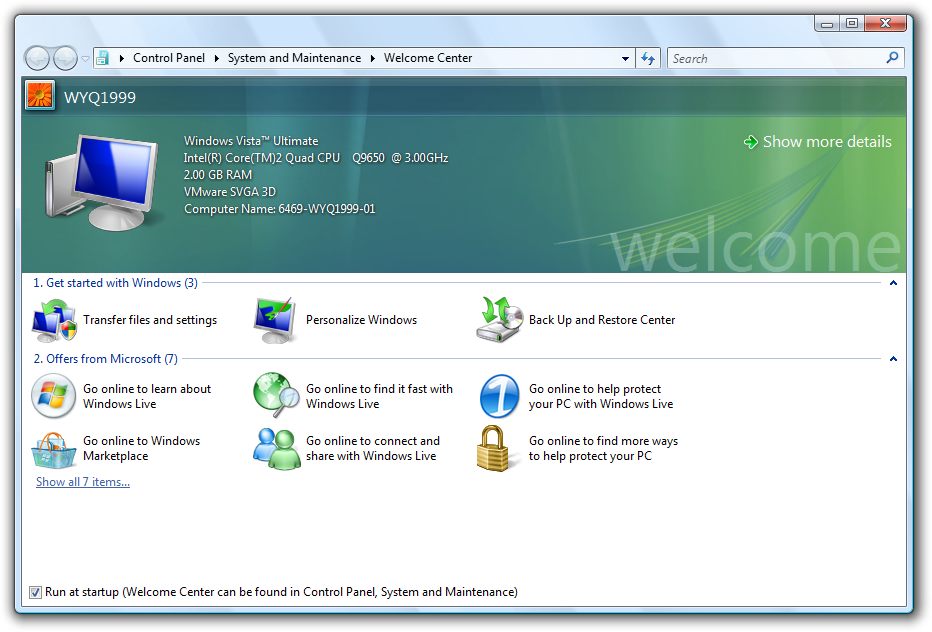Click the Show all 7 items link

(83, 482)
